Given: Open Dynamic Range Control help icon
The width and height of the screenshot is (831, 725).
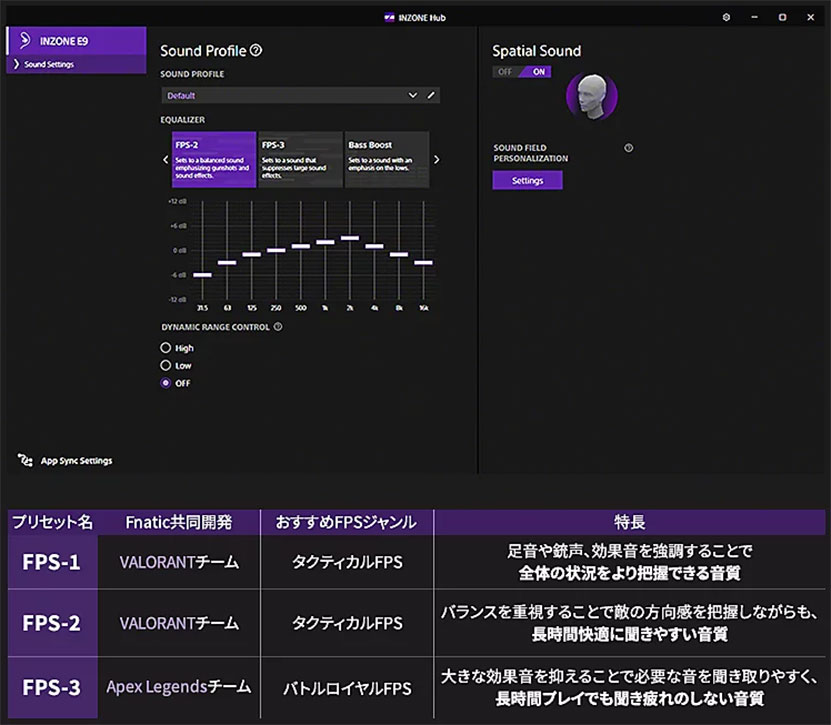Looking at the screenshot, I should (x=278, y=327).
